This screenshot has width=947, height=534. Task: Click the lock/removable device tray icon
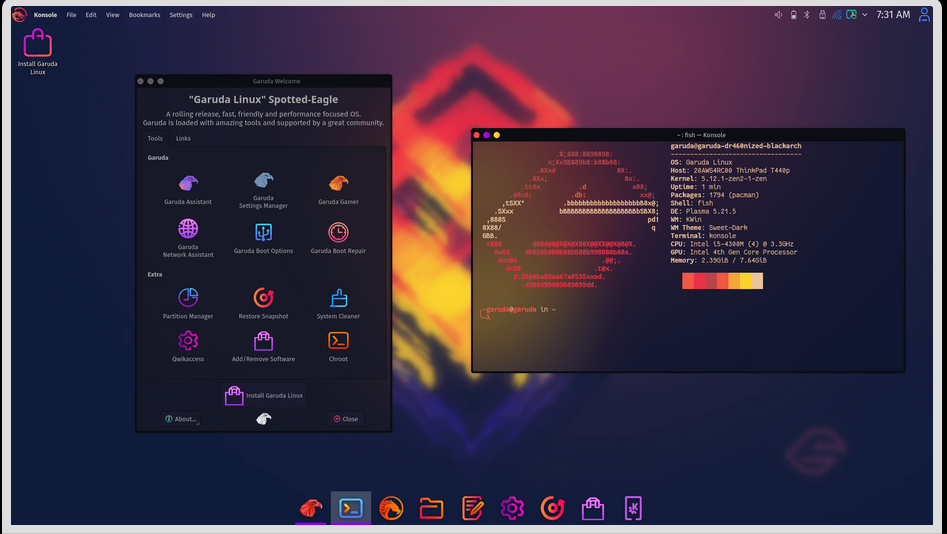pyautogui.click(x=823, y=14)
